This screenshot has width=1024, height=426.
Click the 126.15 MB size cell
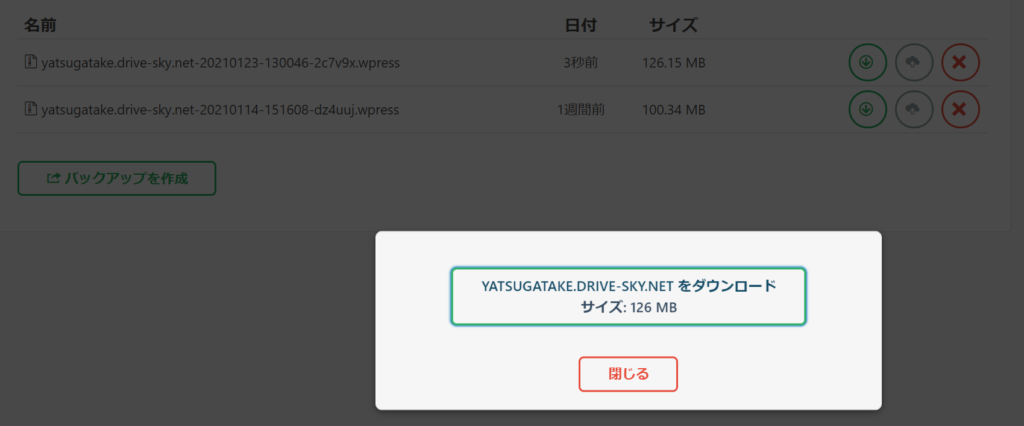[673, 63]
